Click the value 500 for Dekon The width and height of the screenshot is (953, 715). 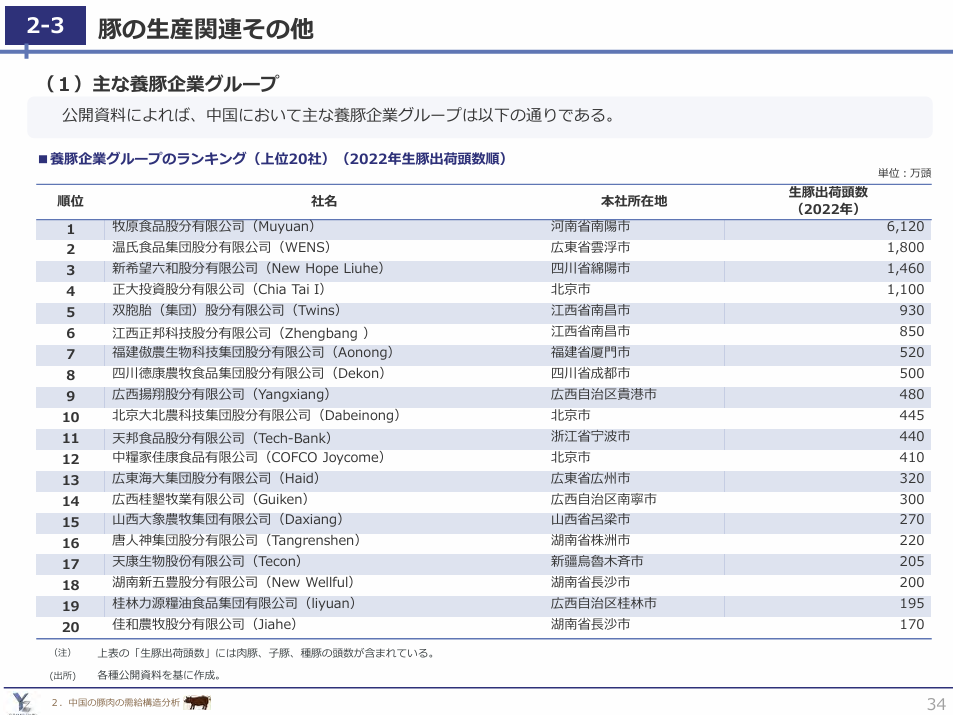tap(912, 373)
